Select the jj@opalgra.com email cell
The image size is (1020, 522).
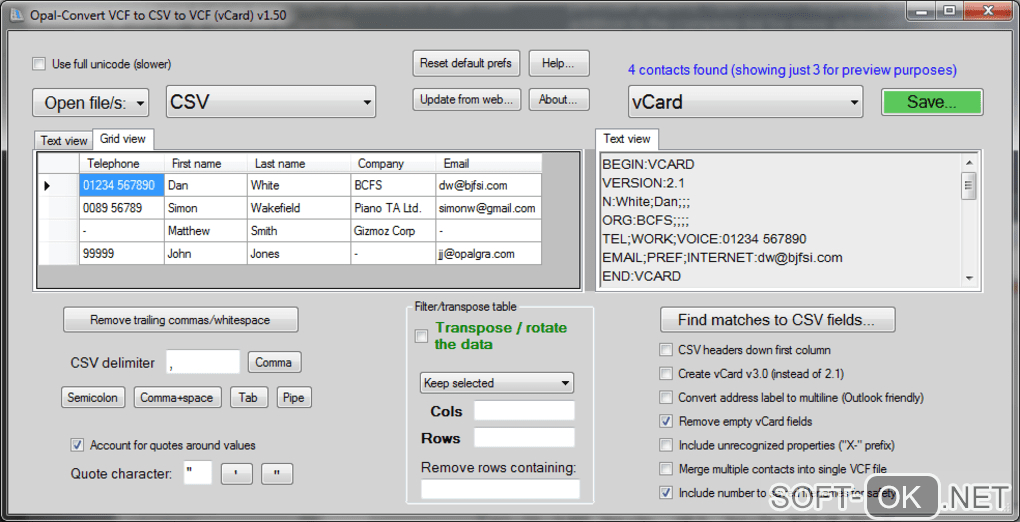coord(489,254)
